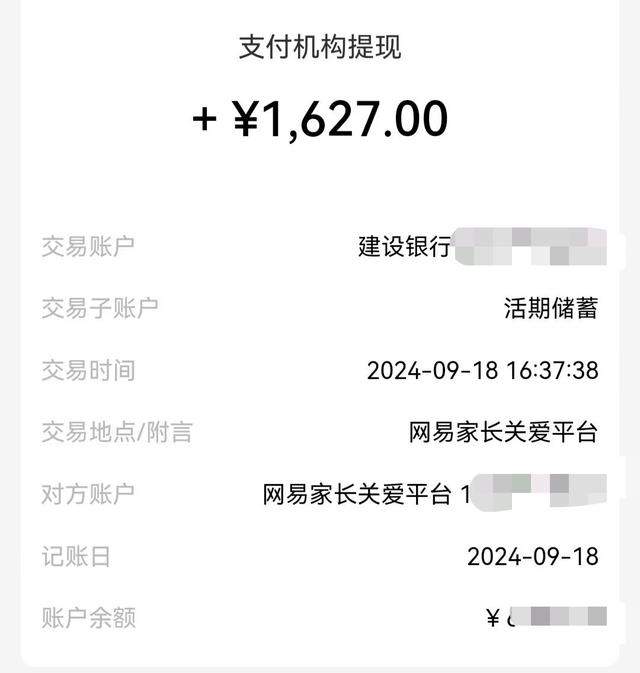Select the 记账日 date 2024-09-18
Viewport: 640px width, 673px height.
click(x=533, y=556)
